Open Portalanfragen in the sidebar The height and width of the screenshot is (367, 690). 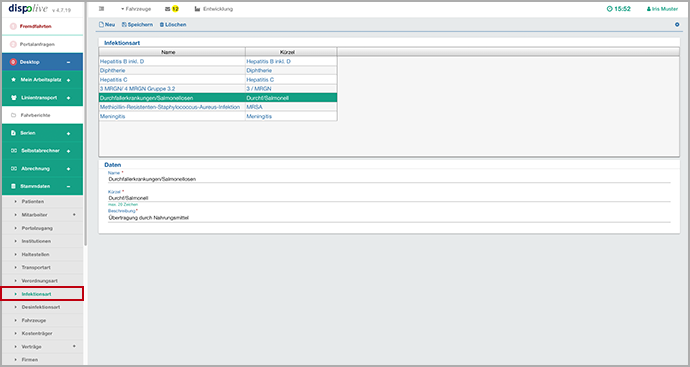(x=42, y=44)
